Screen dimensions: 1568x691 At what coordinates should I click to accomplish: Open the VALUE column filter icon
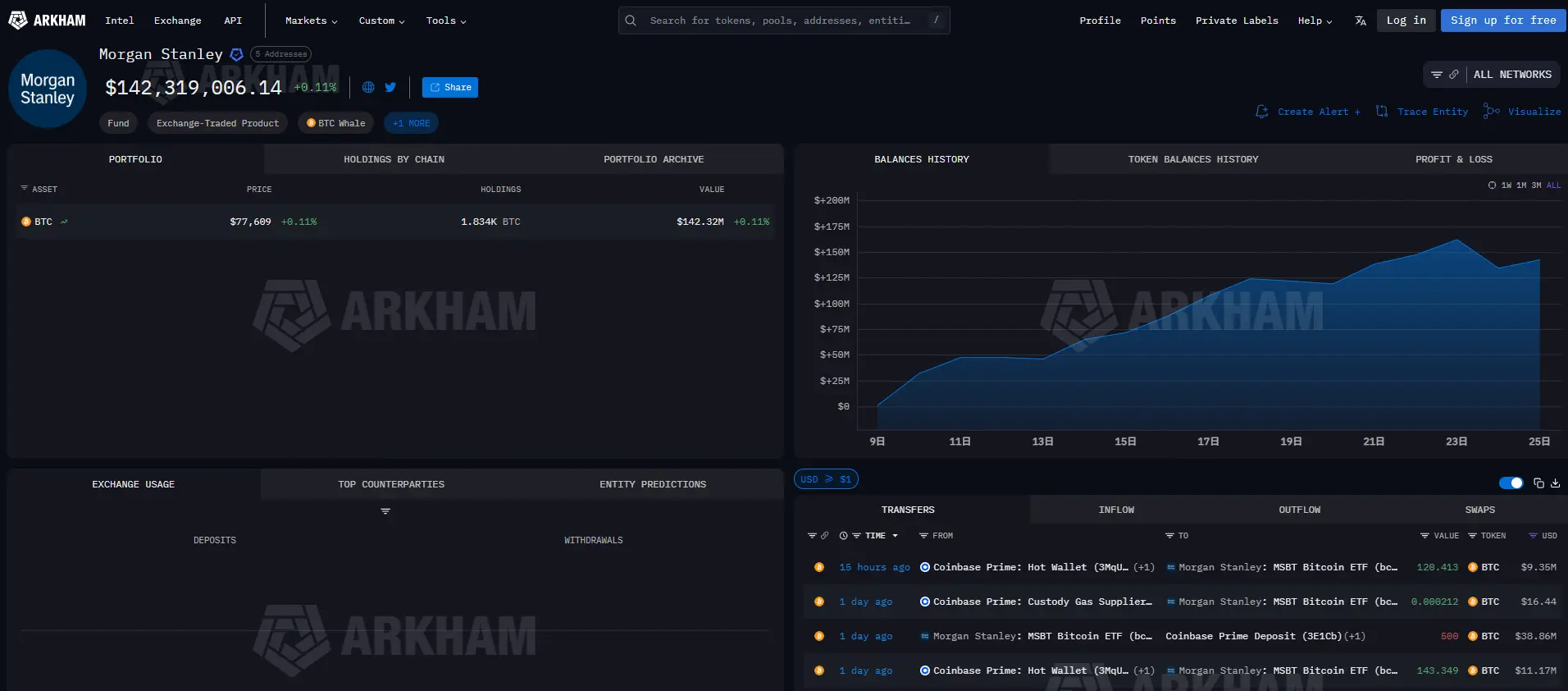point(1424,536)
